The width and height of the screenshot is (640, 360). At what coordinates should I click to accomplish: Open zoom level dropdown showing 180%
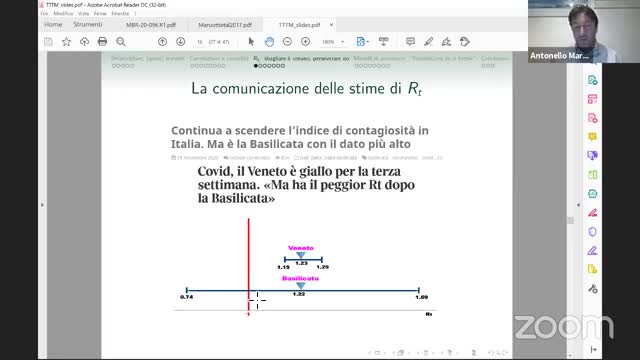point(333,42)
